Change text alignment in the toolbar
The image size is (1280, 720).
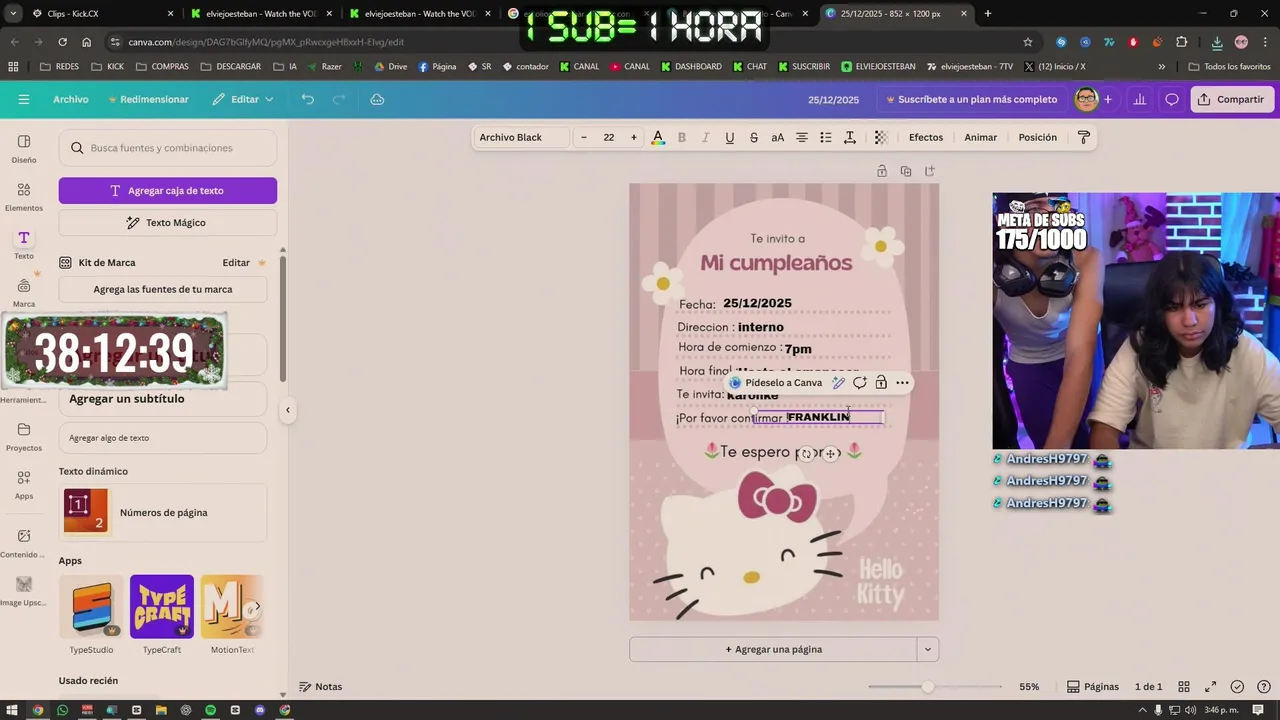(x=802, y=137)
